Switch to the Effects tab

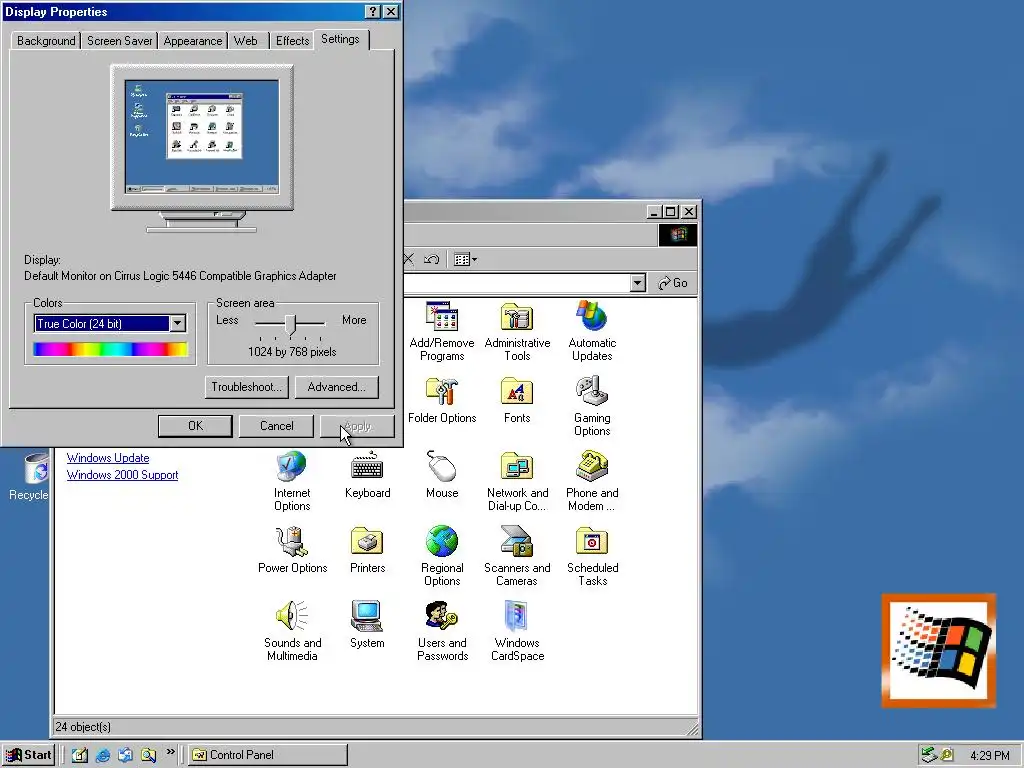tap(292, 40)
